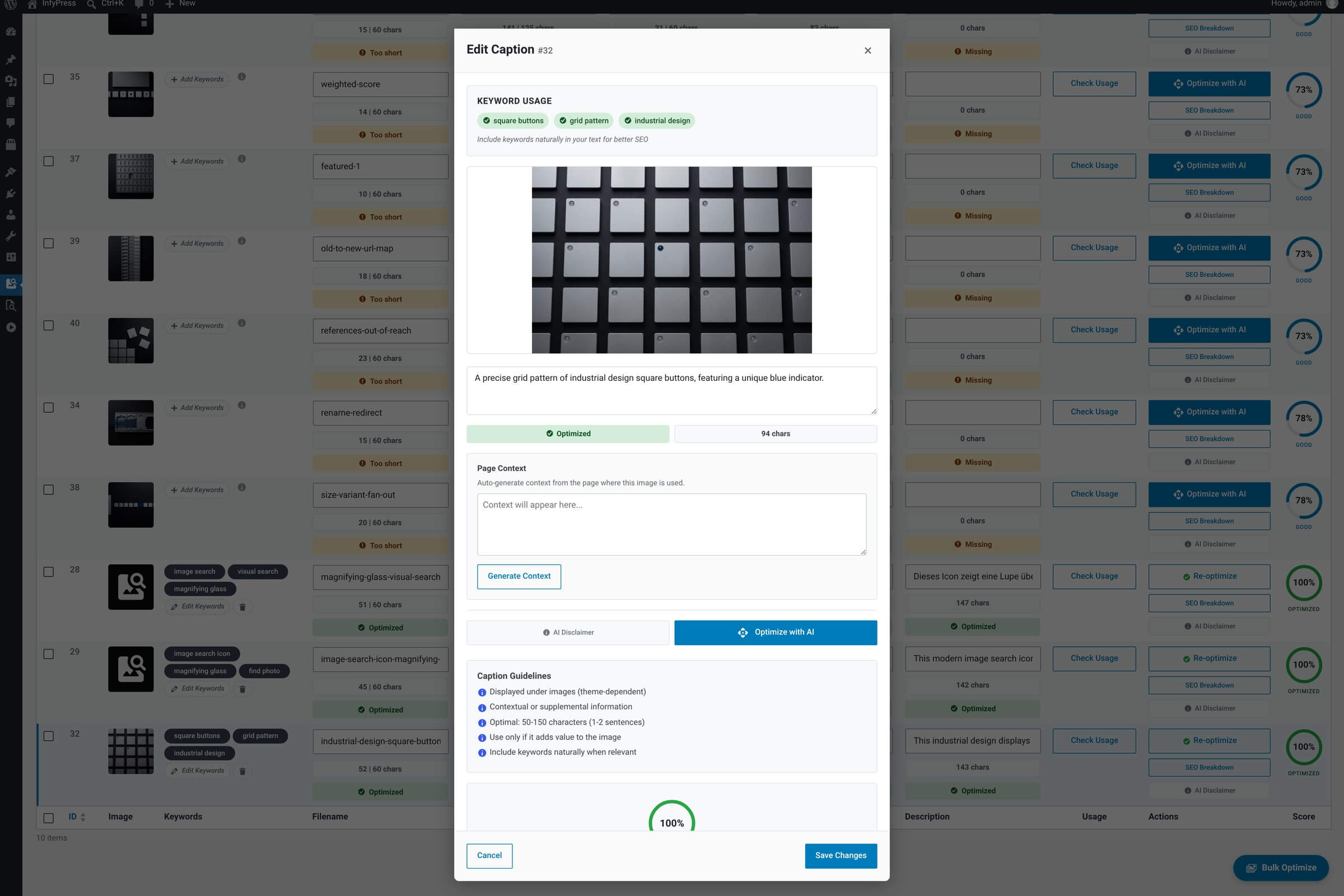Sort the table by ID column arrows
Screen dimensions: 1344x896
coord(83,817)
